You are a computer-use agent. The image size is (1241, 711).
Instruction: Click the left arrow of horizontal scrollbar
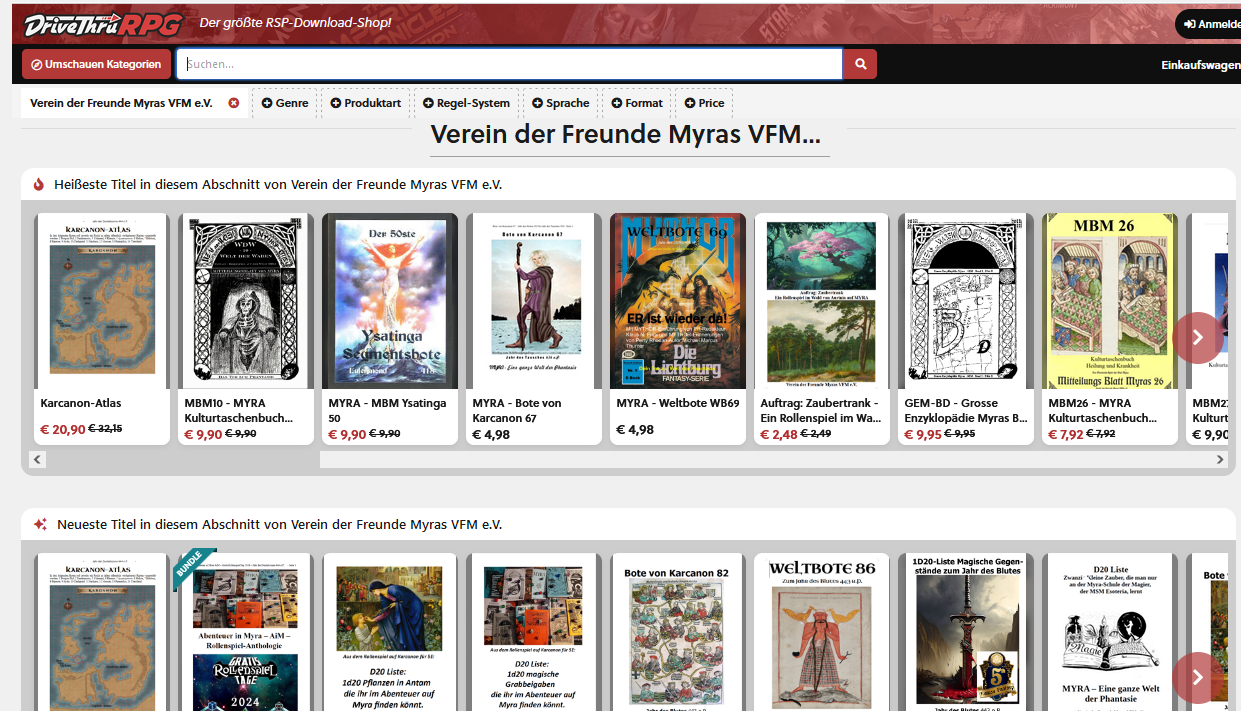point(38,460)
